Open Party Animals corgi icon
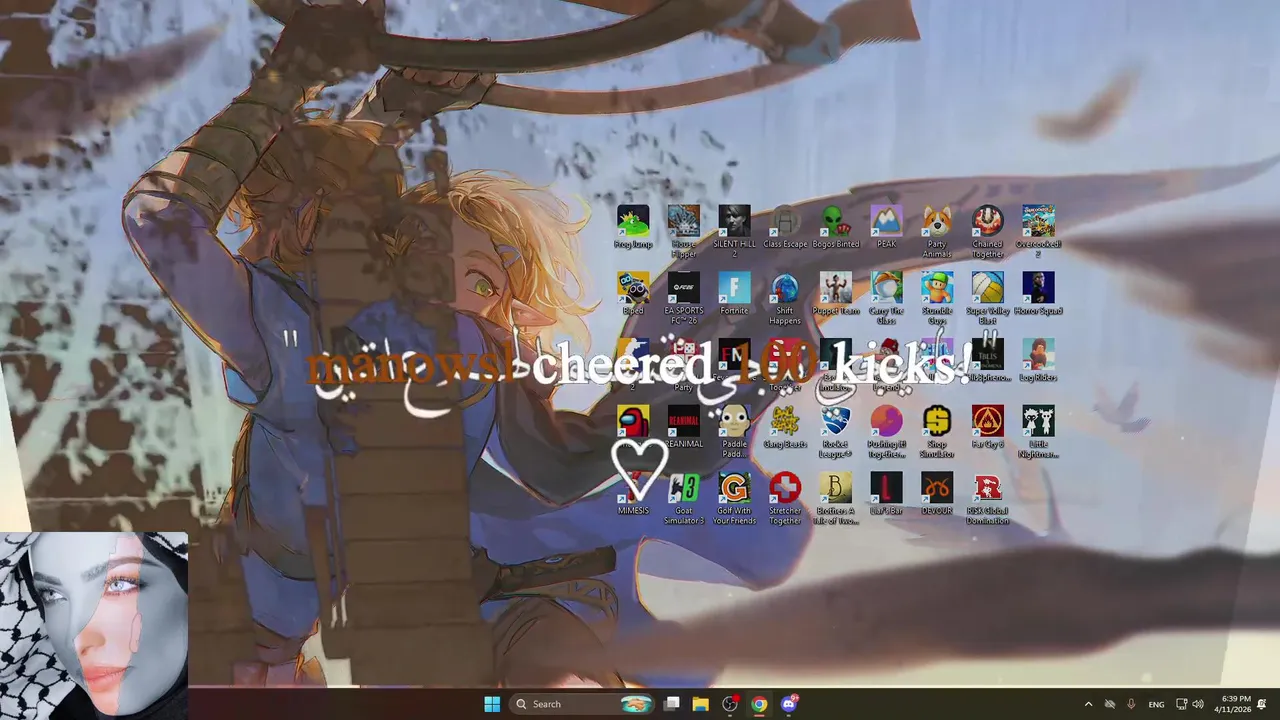This screenshot has height=720, width=1280. coord(937,231)
